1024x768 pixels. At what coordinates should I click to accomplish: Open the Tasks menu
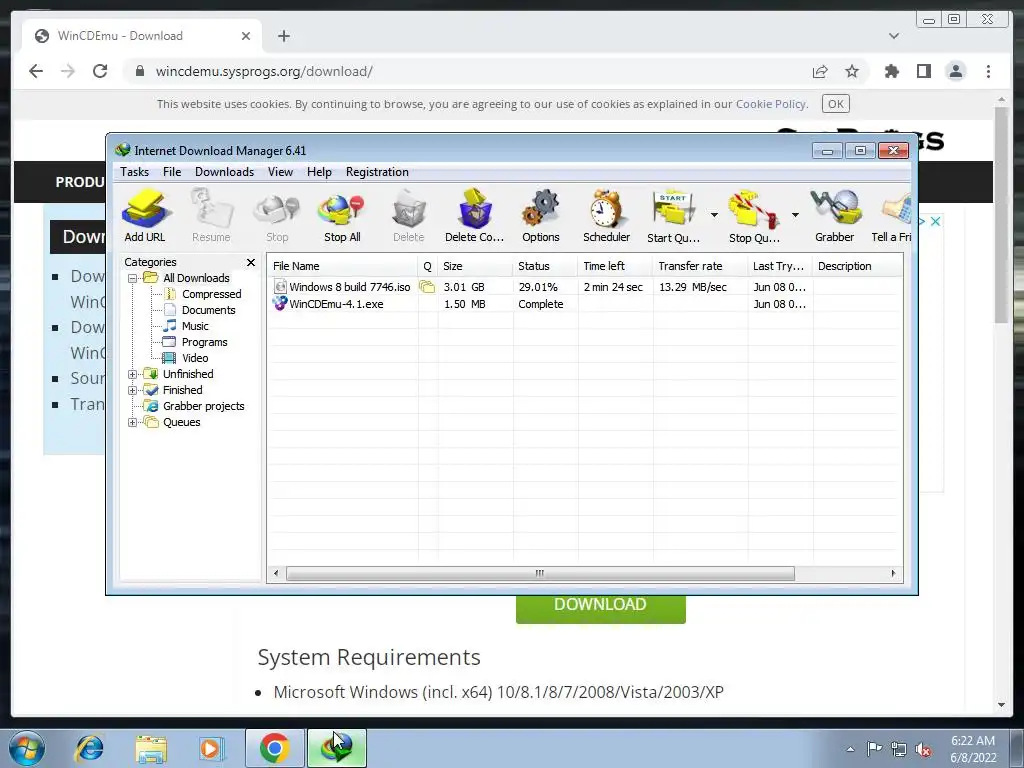click(x=135, y=172)
